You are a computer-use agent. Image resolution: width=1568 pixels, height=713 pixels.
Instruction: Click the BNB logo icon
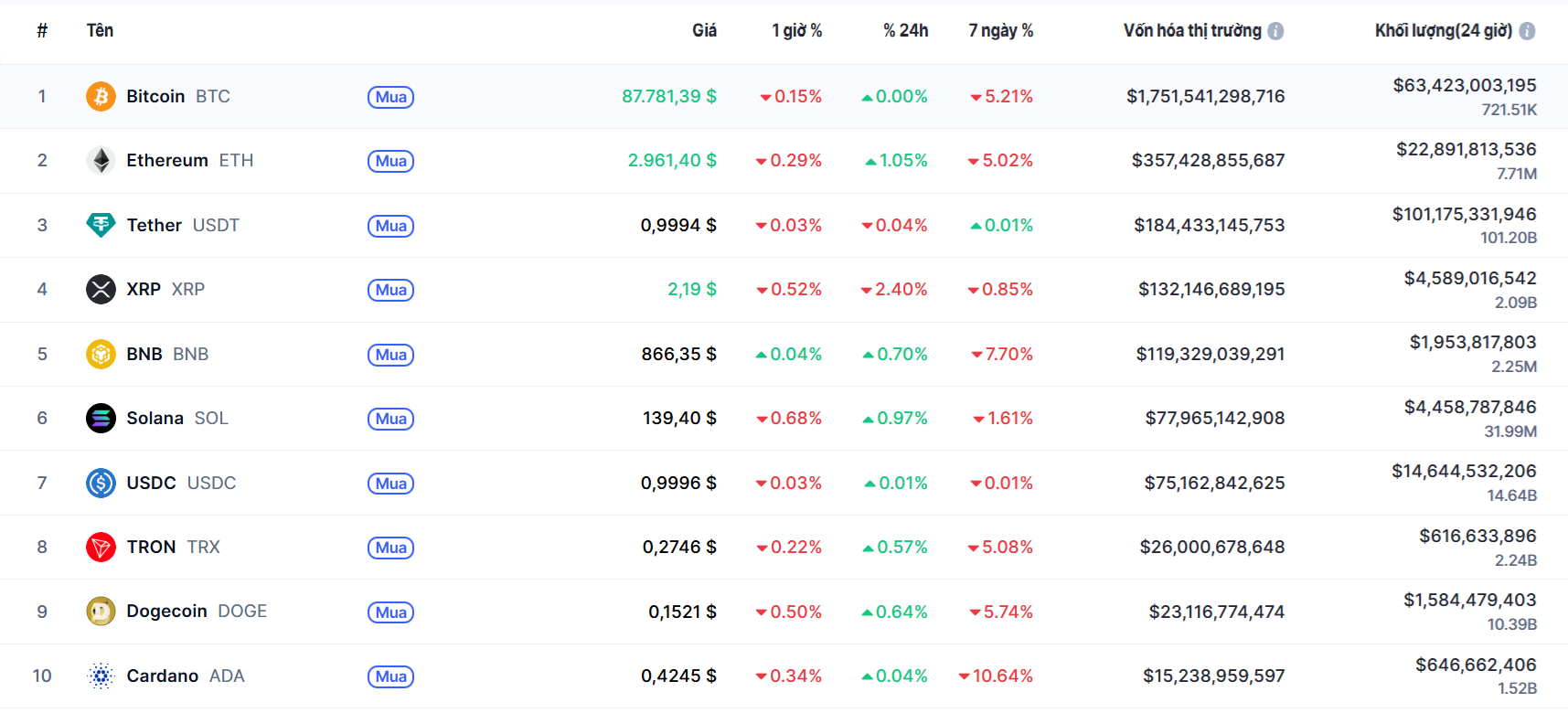tap(101, 354)
